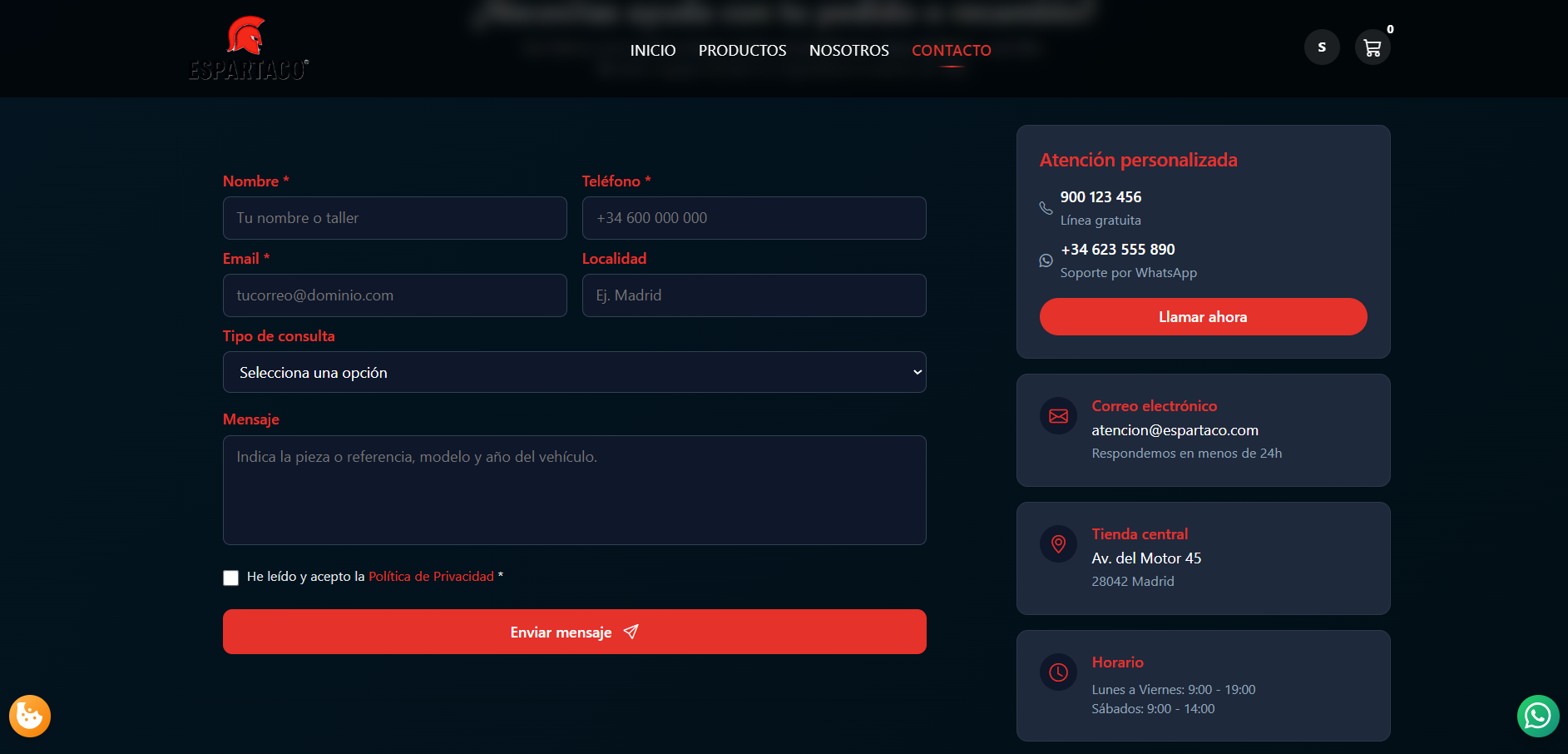Focus the Localidad input field
This screenshot has width=1568, height=754.
coord(754,295)
